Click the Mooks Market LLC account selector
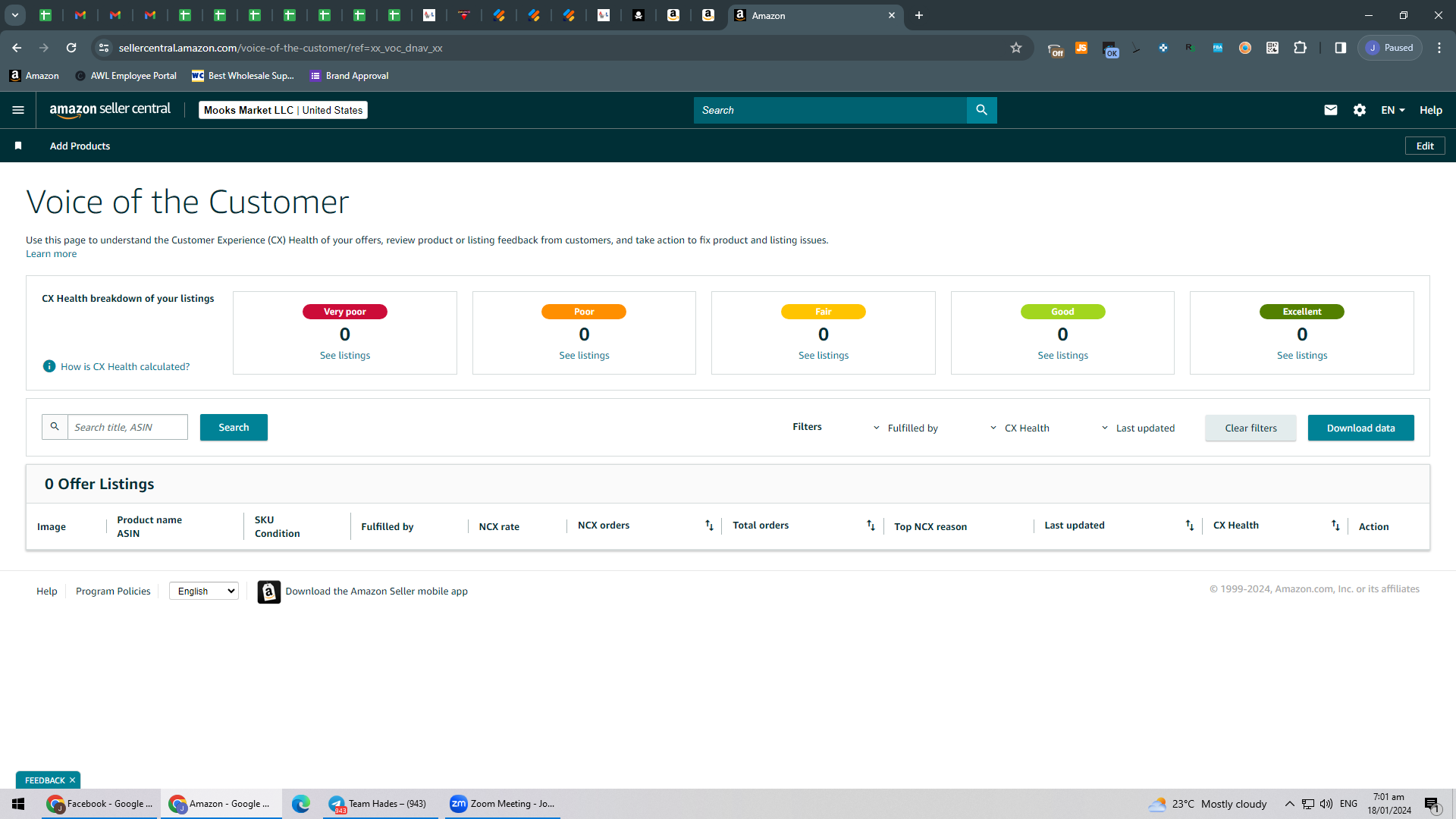The image size is (1456, 819). [283, 110]
